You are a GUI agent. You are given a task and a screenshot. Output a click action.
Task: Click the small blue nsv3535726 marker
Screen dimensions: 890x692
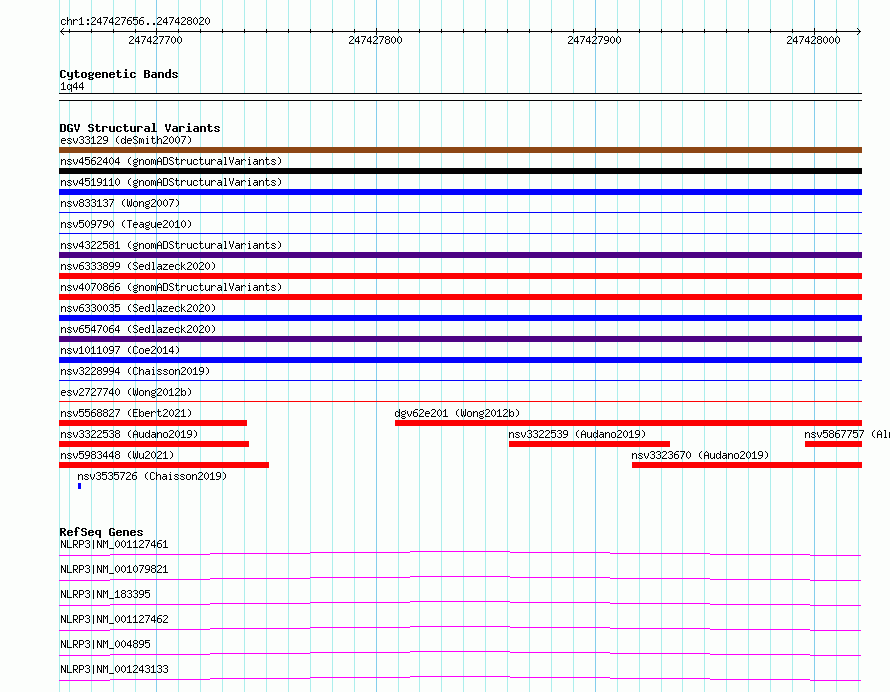click(79, 486)
